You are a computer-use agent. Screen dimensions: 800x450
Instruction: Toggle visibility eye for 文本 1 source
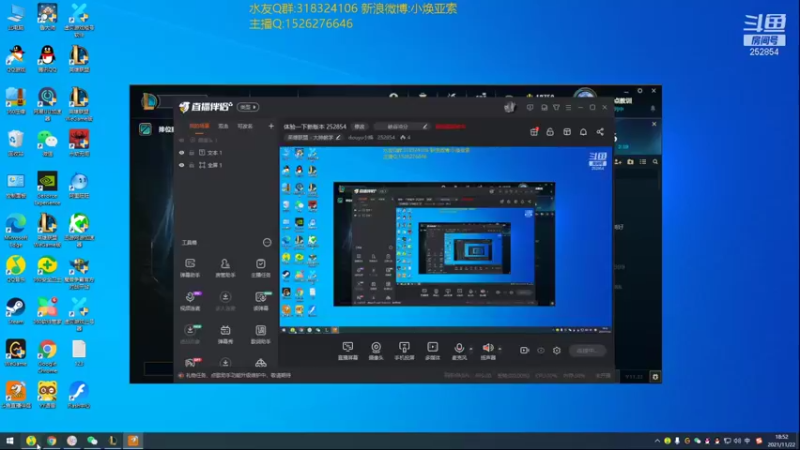click(x=181, y=153)
